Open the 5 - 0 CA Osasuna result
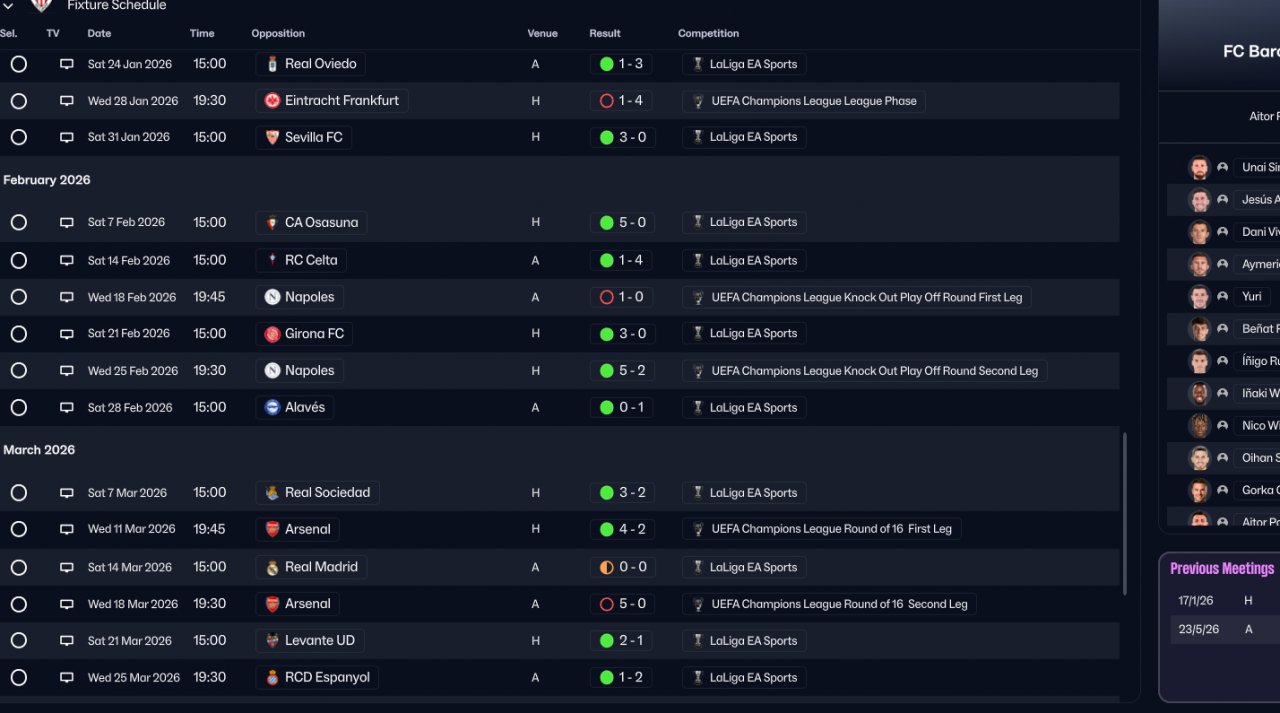The width and height of the screenshot is (1280, 713). (622, 223)
